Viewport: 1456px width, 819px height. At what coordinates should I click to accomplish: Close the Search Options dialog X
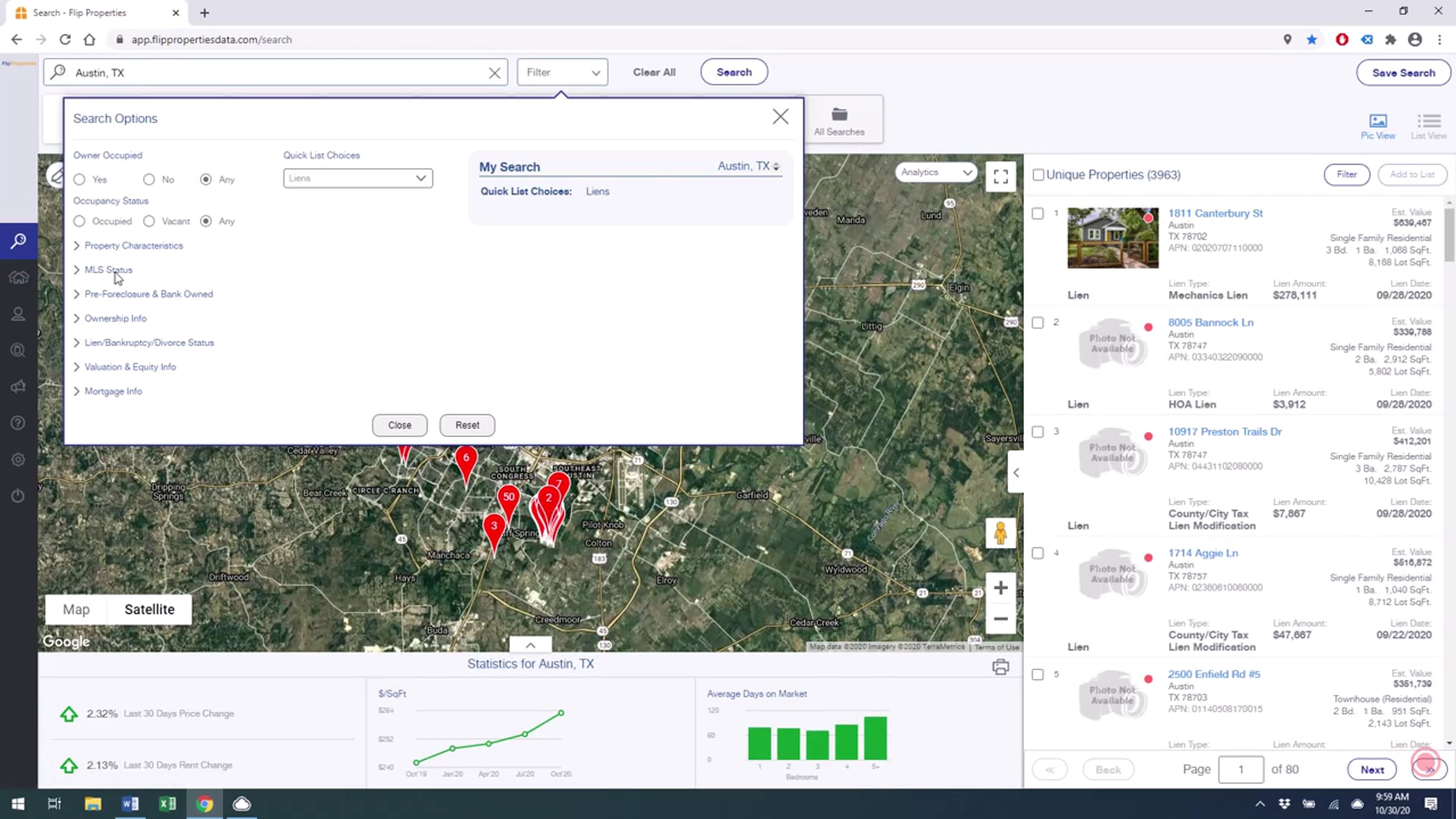[x=780, y=116]
